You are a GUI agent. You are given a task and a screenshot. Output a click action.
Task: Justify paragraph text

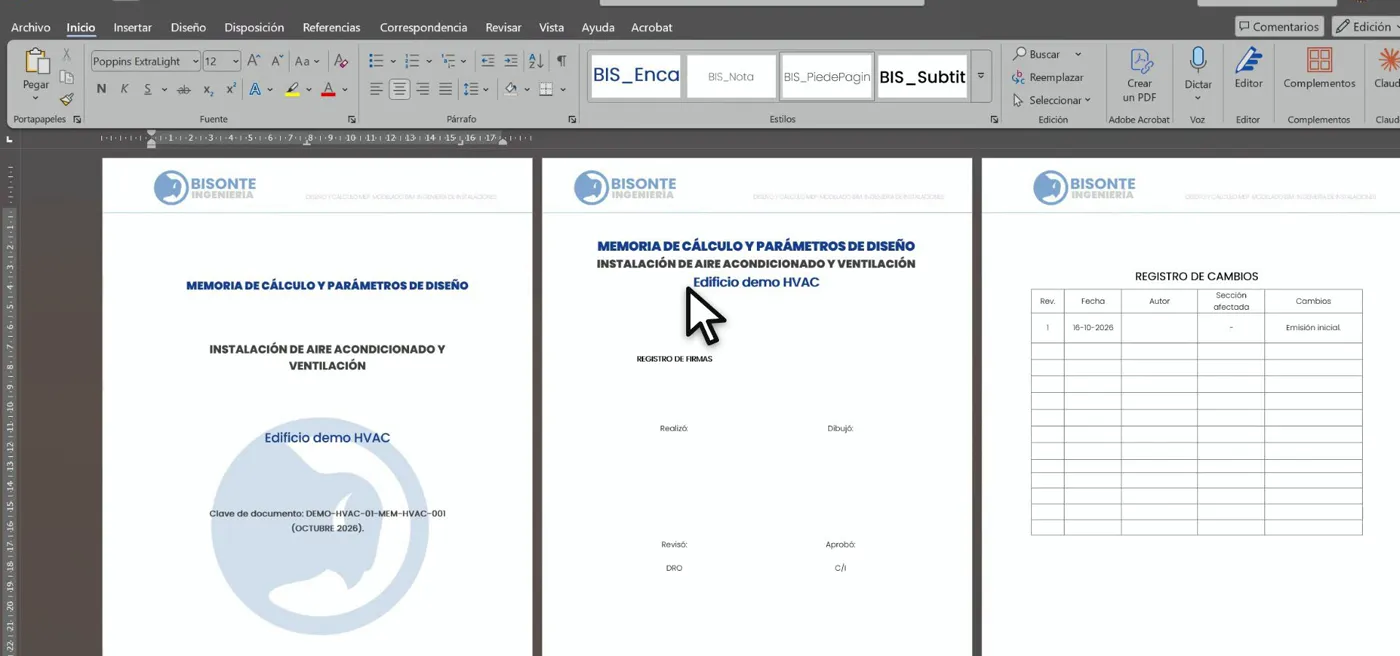pos(445,89)
